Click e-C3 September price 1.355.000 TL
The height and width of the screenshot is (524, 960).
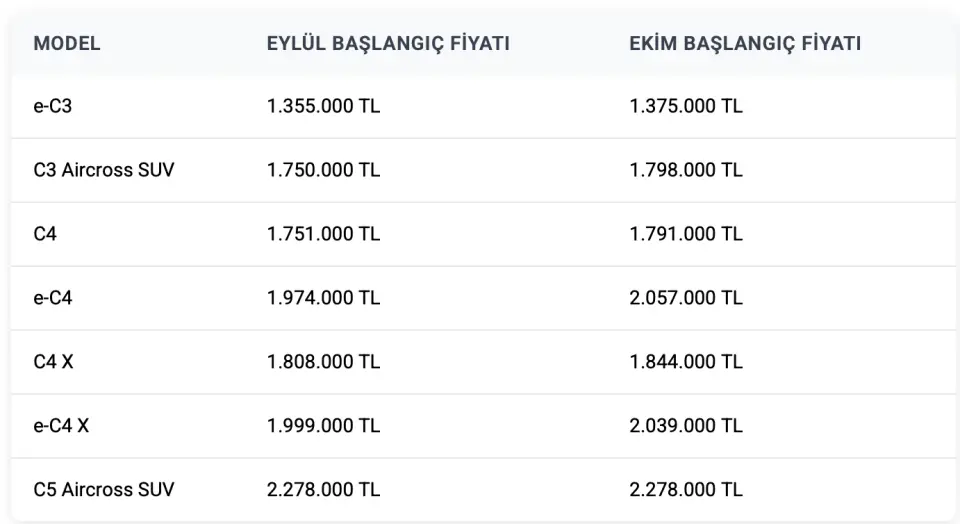pos(323,106)
